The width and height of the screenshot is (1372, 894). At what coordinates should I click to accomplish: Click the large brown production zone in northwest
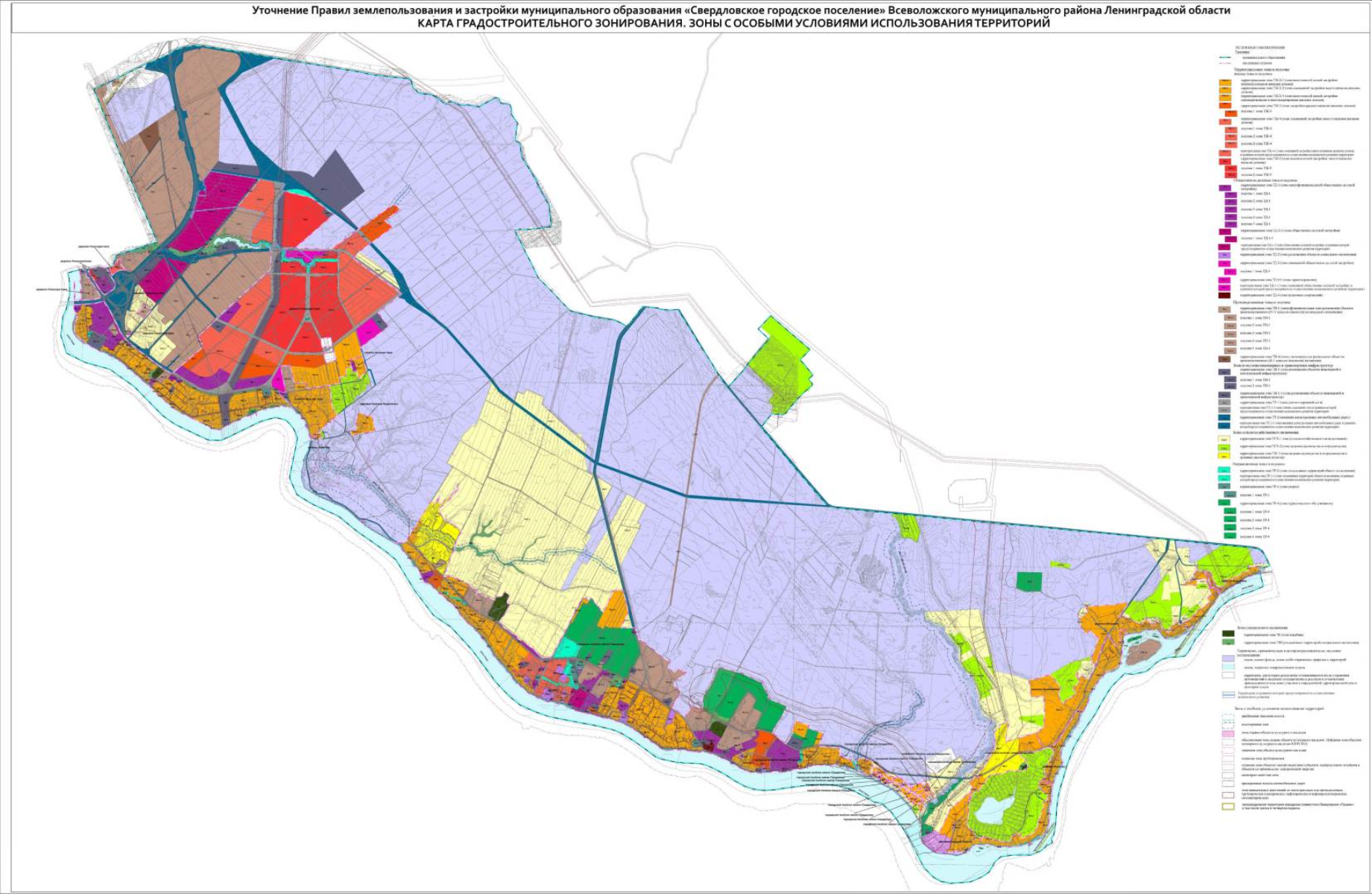click(153, 149)
